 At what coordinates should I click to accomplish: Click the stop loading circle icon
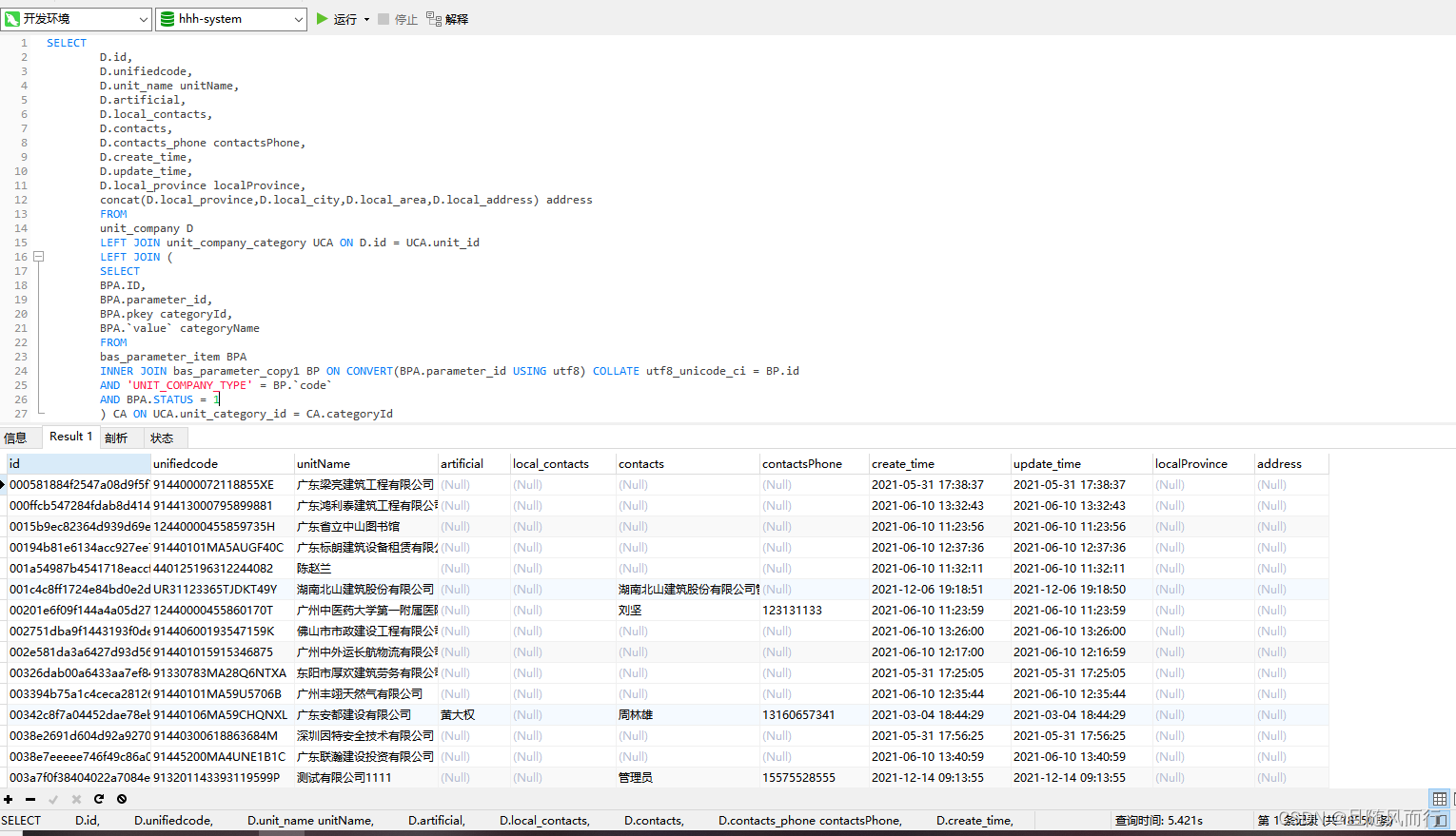tap(122, 799)
